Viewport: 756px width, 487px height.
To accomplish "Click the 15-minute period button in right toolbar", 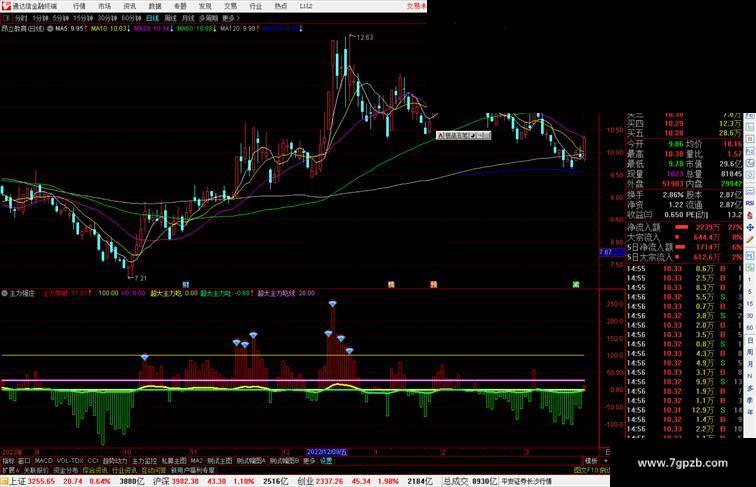I will 750,304.
